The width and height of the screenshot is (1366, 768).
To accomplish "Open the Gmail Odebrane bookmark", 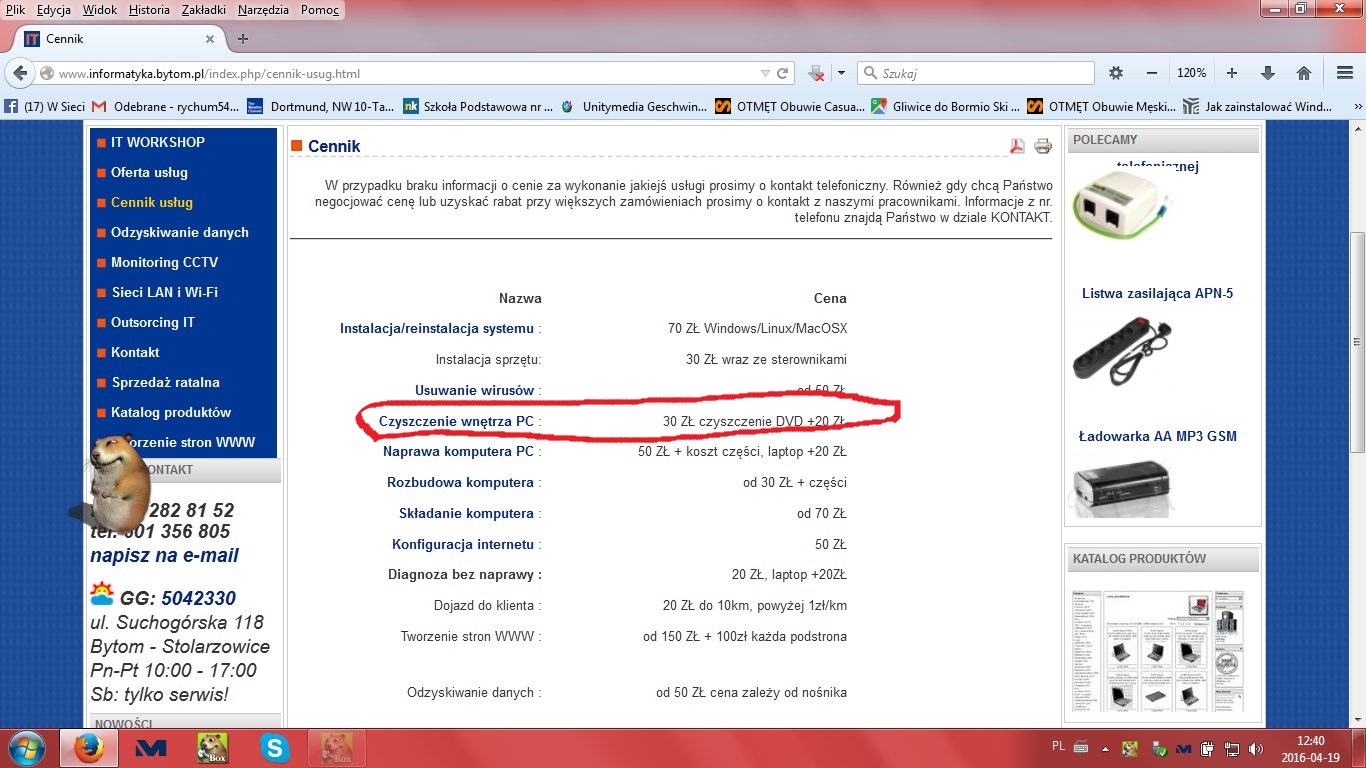I will 165,106.
